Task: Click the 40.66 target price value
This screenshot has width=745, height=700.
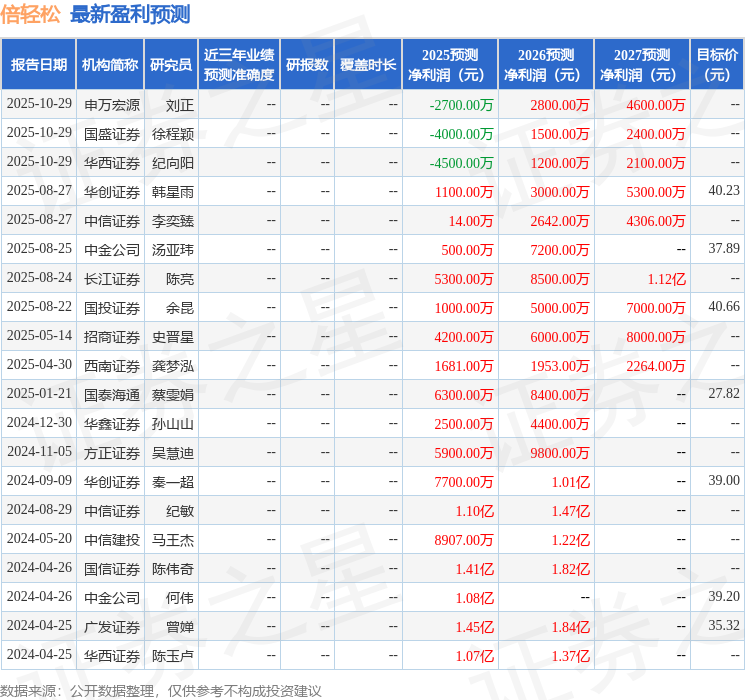Action: (x=723, y=307)
